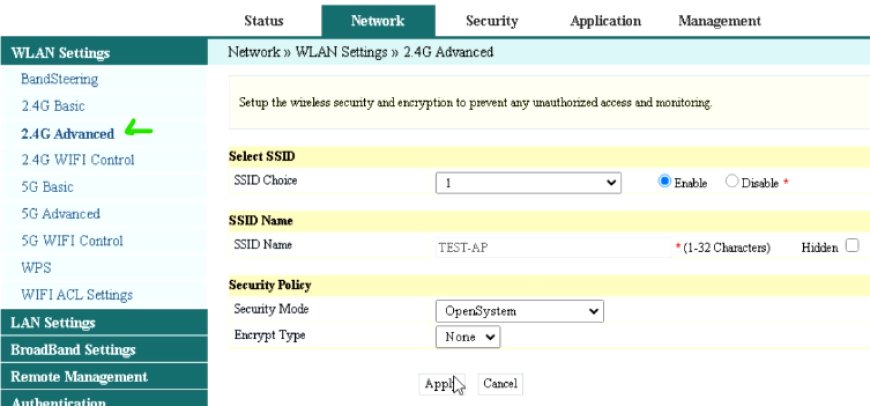The image size is (870, 406).
Task: Click the 'Select SSID' section heading
Action: click(x=262, y=156)
